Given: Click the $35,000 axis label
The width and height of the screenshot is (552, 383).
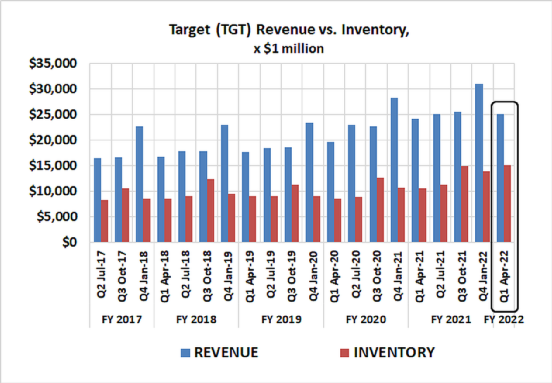Looking at the screenshot, I should (53, 63).
